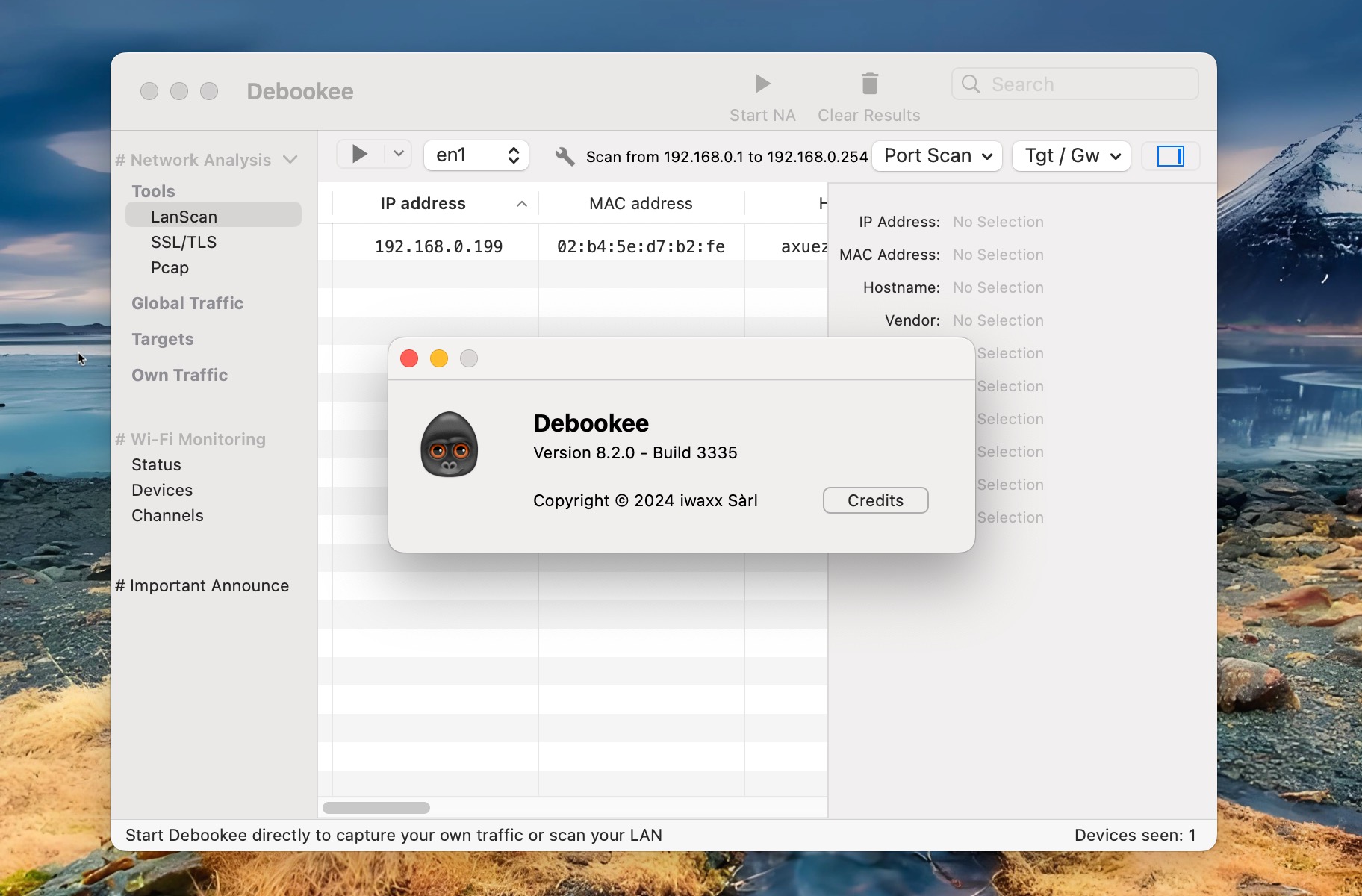This screenshot has height=896, width=1362.
Task: Collapse the Network Analysis section chevron
Action: (x=290, y=160)
